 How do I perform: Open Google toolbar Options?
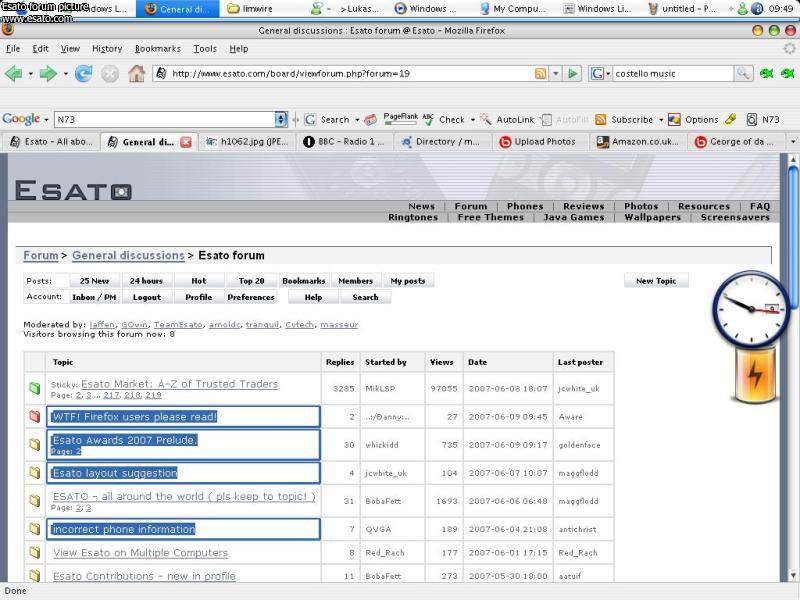pos(693,119)
